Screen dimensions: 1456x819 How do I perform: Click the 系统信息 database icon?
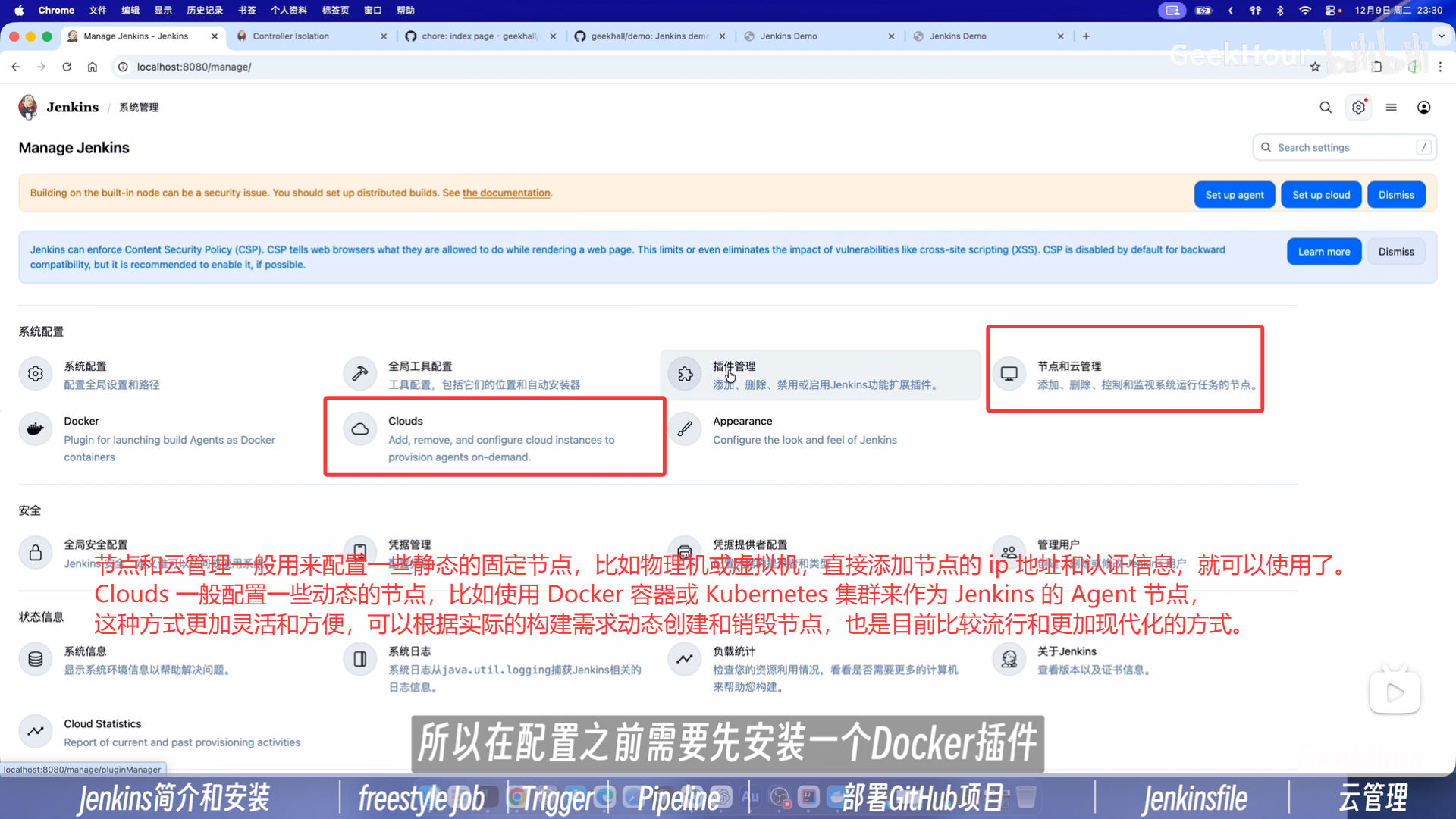click(x=36, y=659)
